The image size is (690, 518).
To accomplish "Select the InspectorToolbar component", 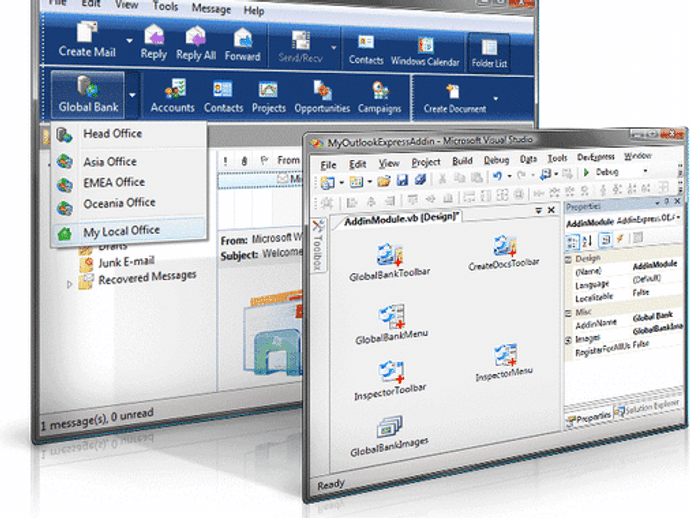I will [390, 381].
